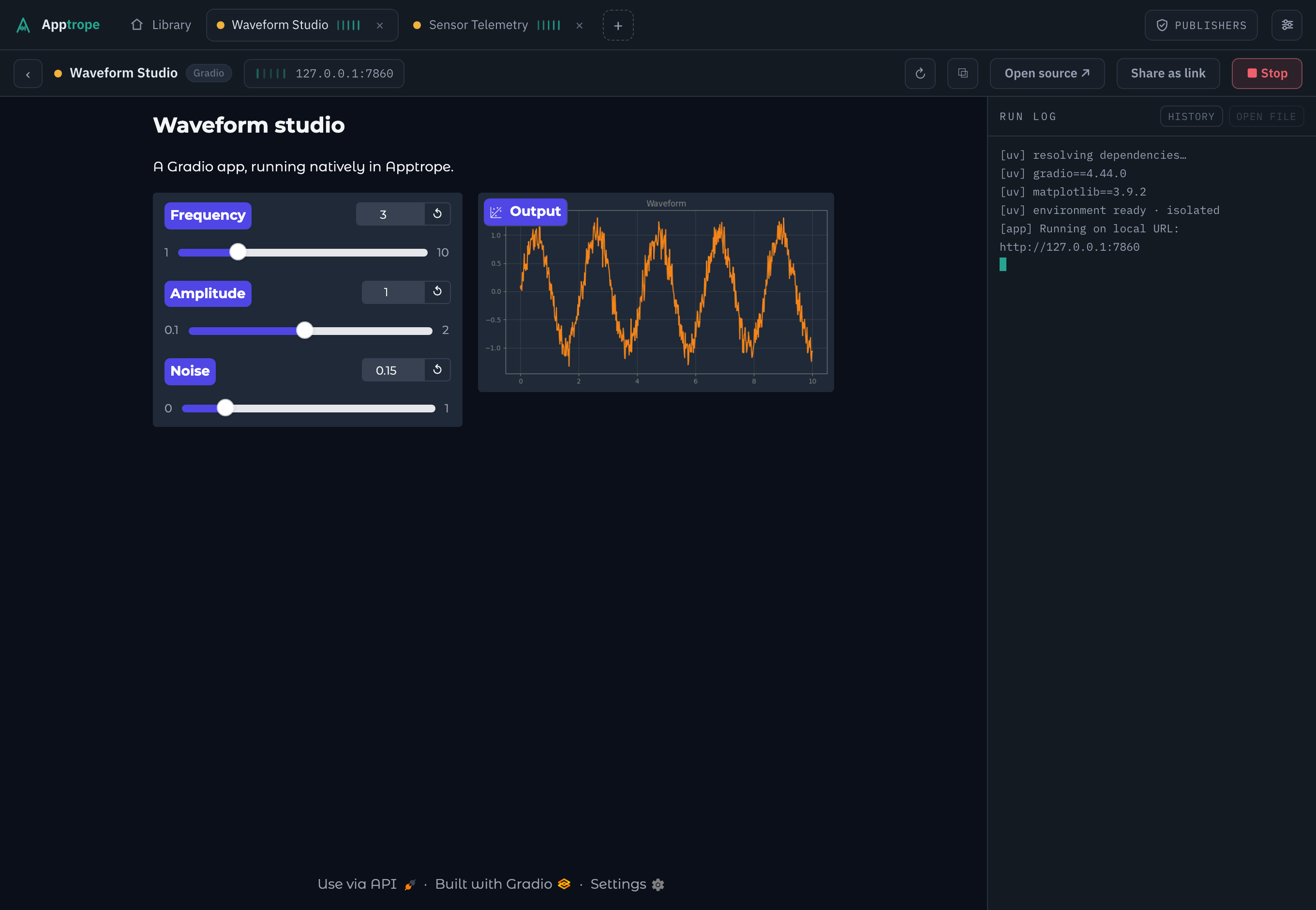This screenshot has height=910, width=1316.
Task: Click the Noise number input
Action: click(x=393, y=371)
